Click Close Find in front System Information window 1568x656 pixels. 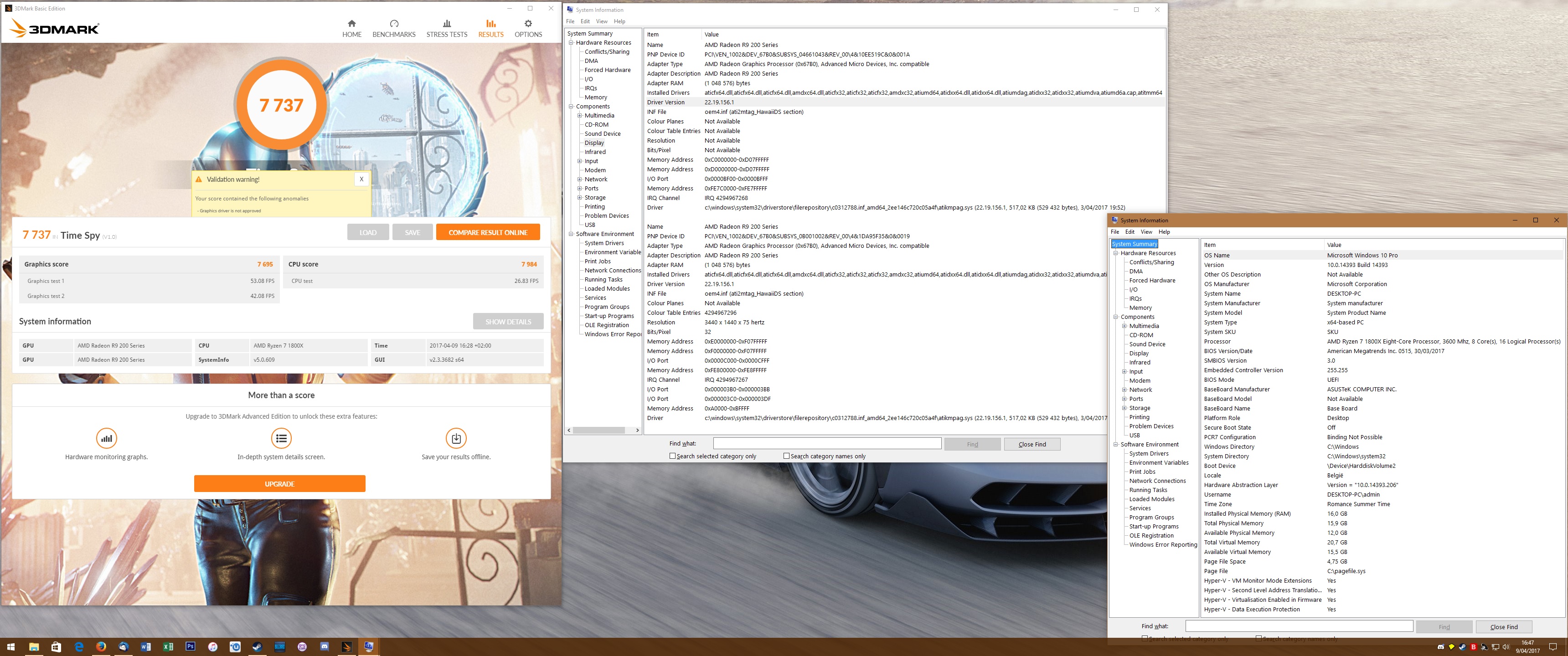(1503, 627)
